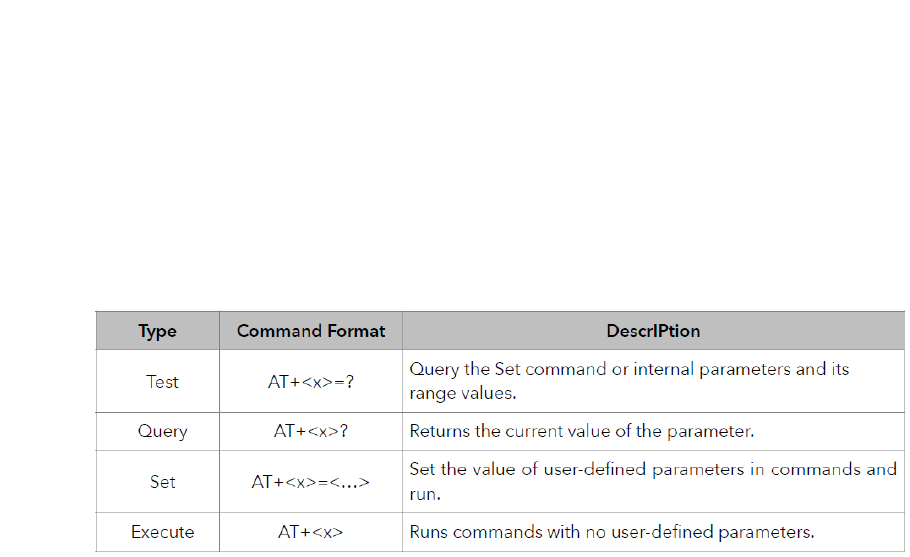
Task: Click 'Runs commands with no user-defined' description
Action: pyautogui.click(x=612, y=531)
